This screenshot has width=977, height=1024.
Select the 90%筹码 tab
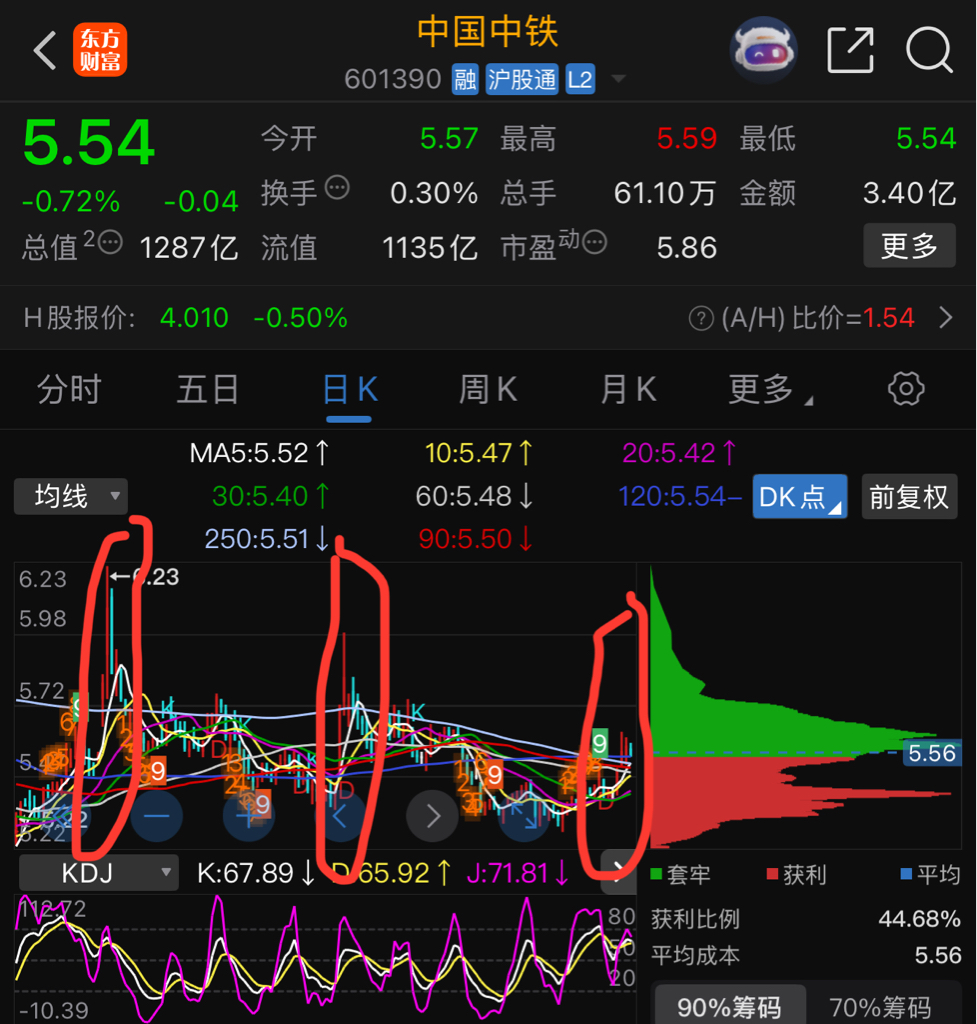729,1006
